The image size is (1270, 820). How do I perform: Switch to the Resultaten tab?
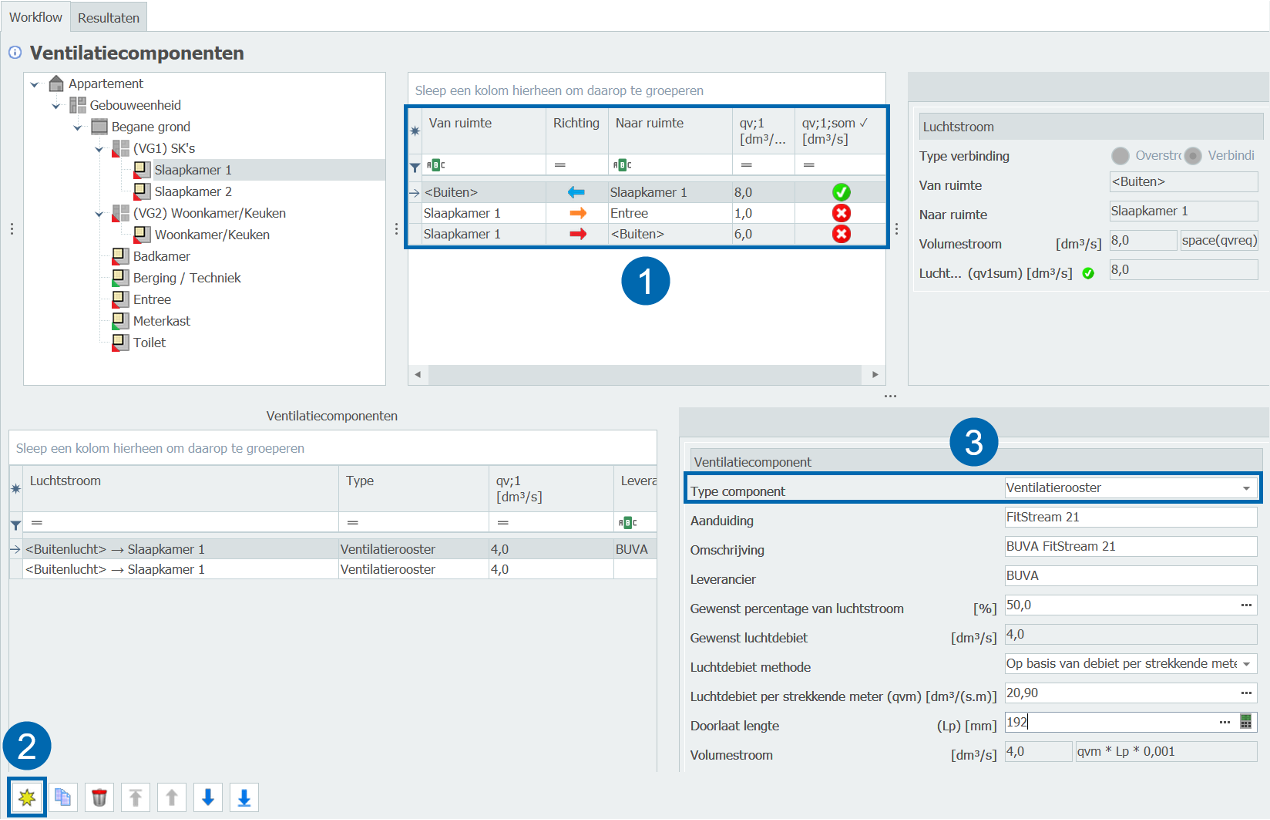pyautogui.click(x=109, y=17)
